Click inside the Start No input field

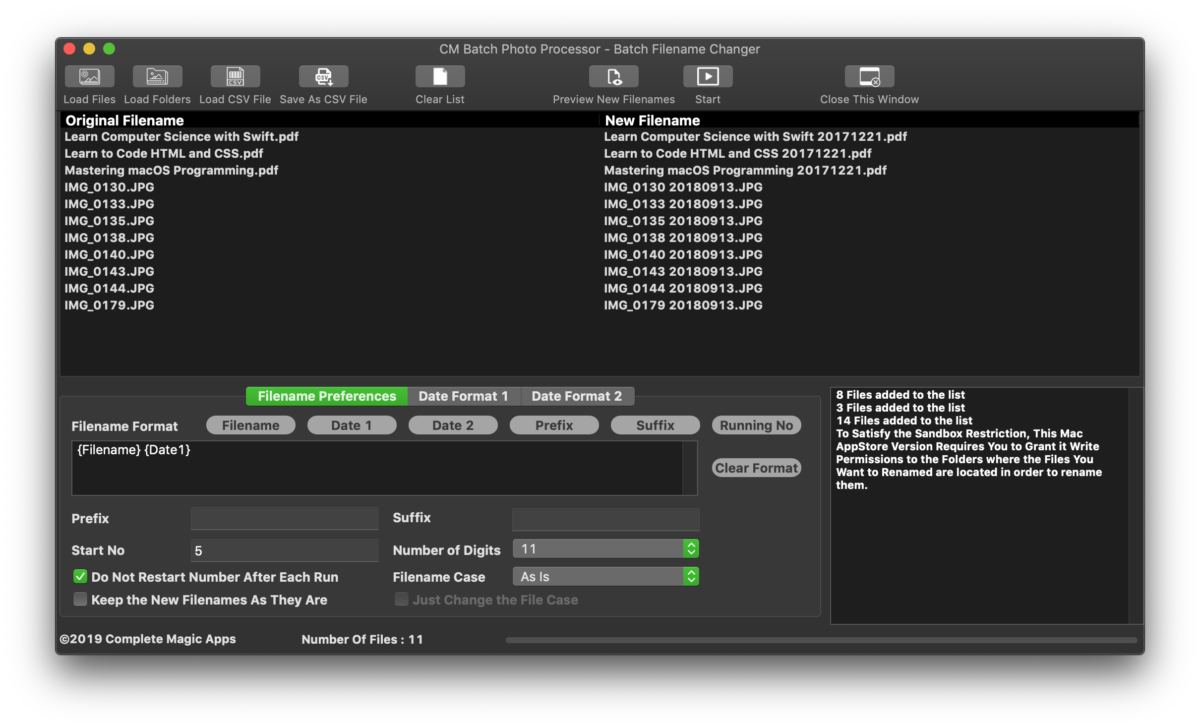click(284, 549)
